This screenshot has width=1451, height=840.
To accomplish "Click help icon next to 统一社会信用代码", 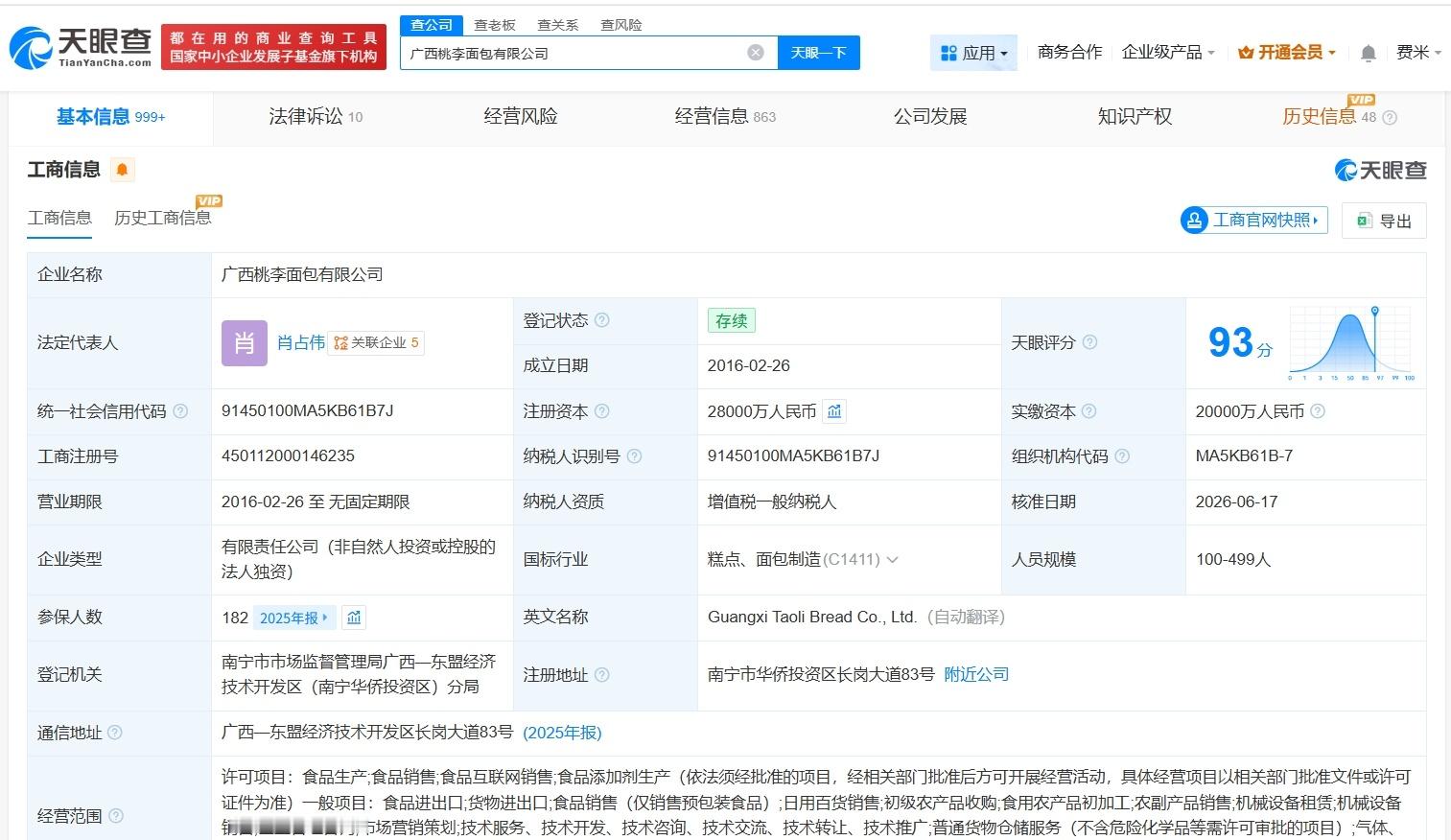I will (179, 411).
